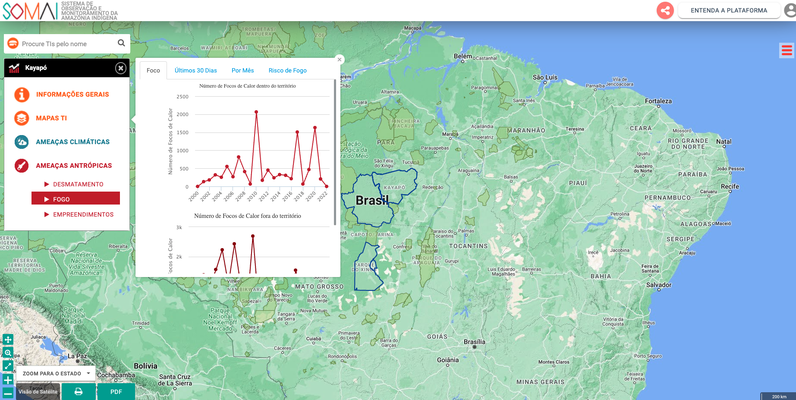Expand the Empreendimentos submenu item

point(82,214)
